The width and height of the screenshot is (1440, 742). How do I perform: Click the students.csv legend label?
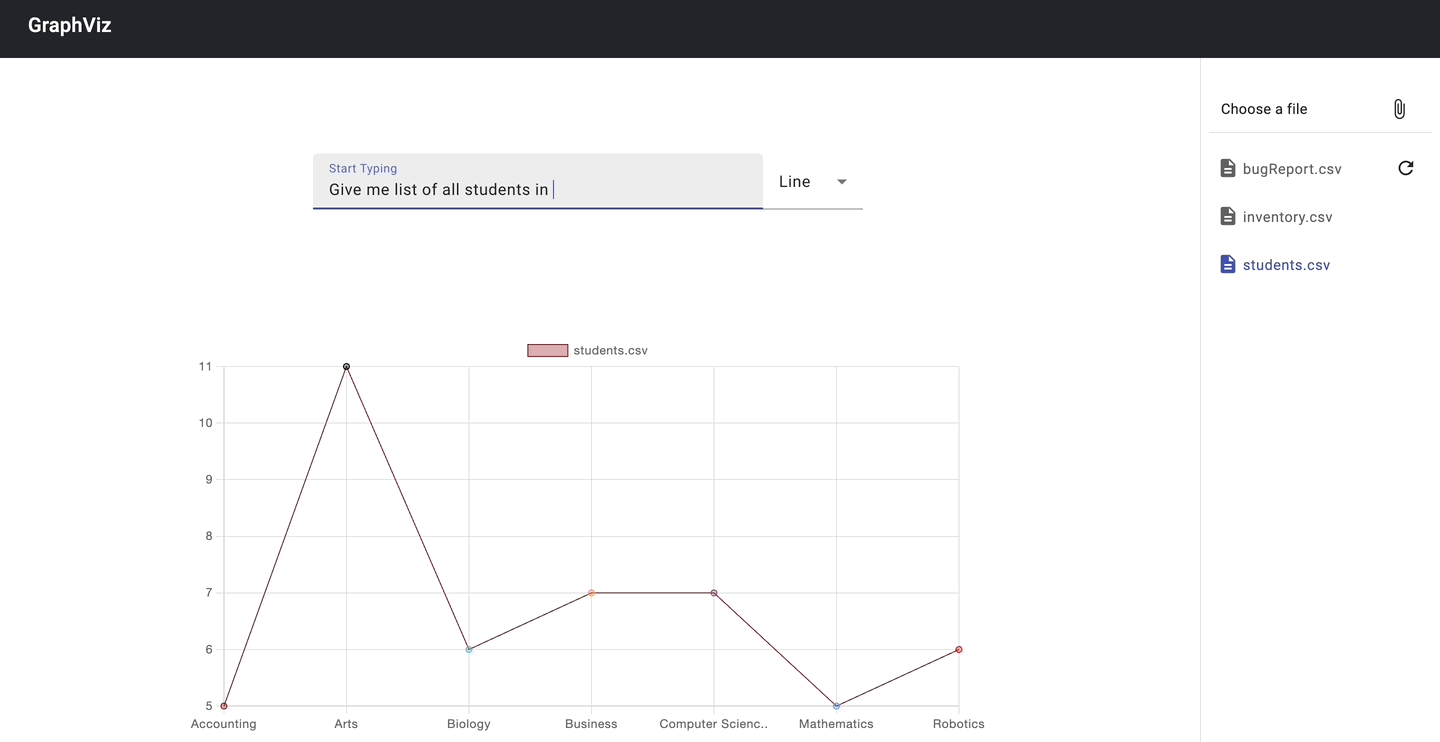click(x=610, y=350)
